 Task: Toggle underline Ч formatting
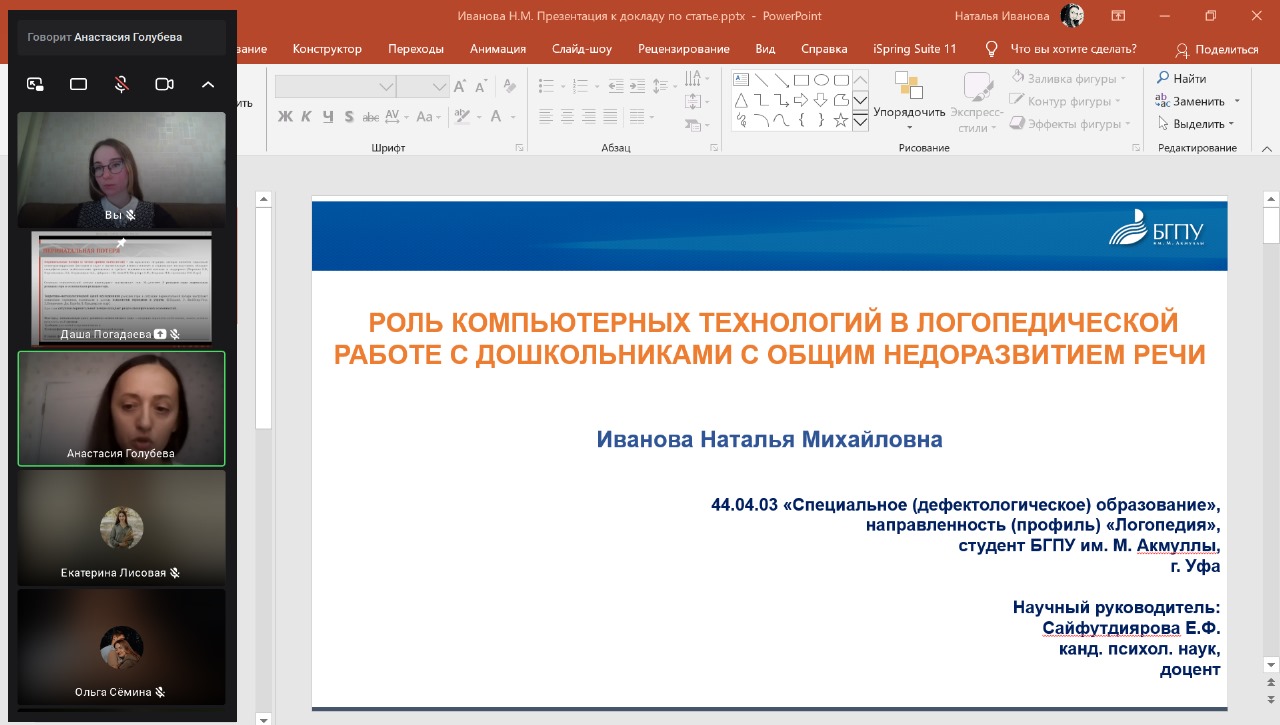(x=328, y=117)
